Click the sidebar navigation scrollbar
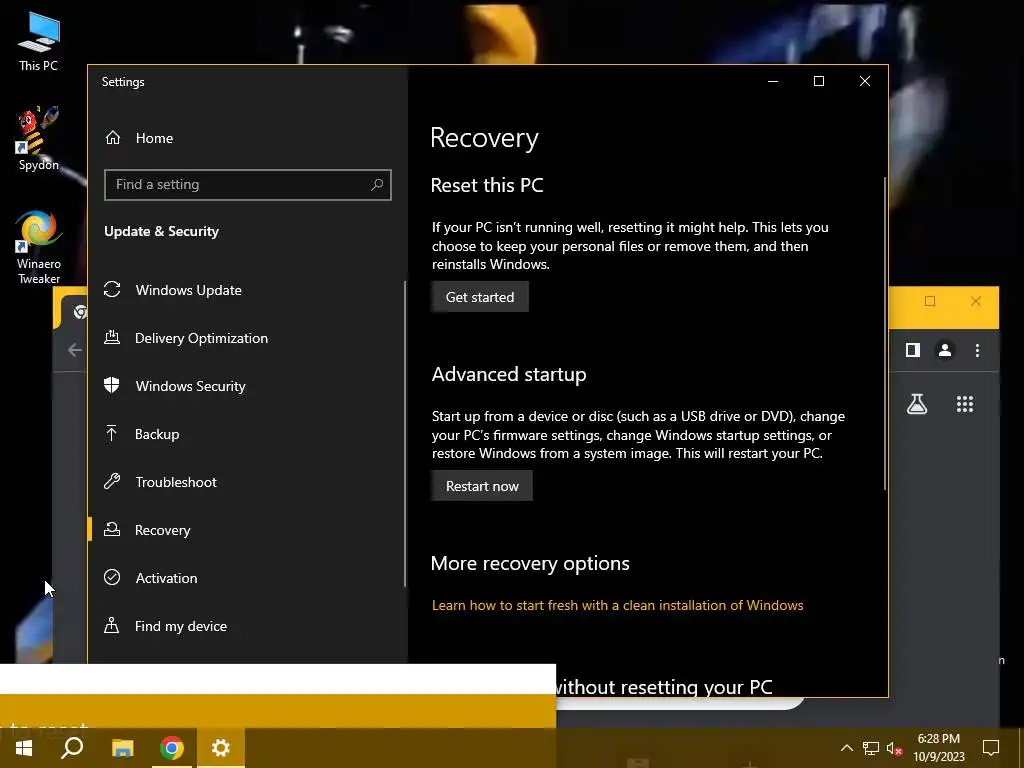The height and width of the screenshot is (768, 1024). (x=405, y=434)
